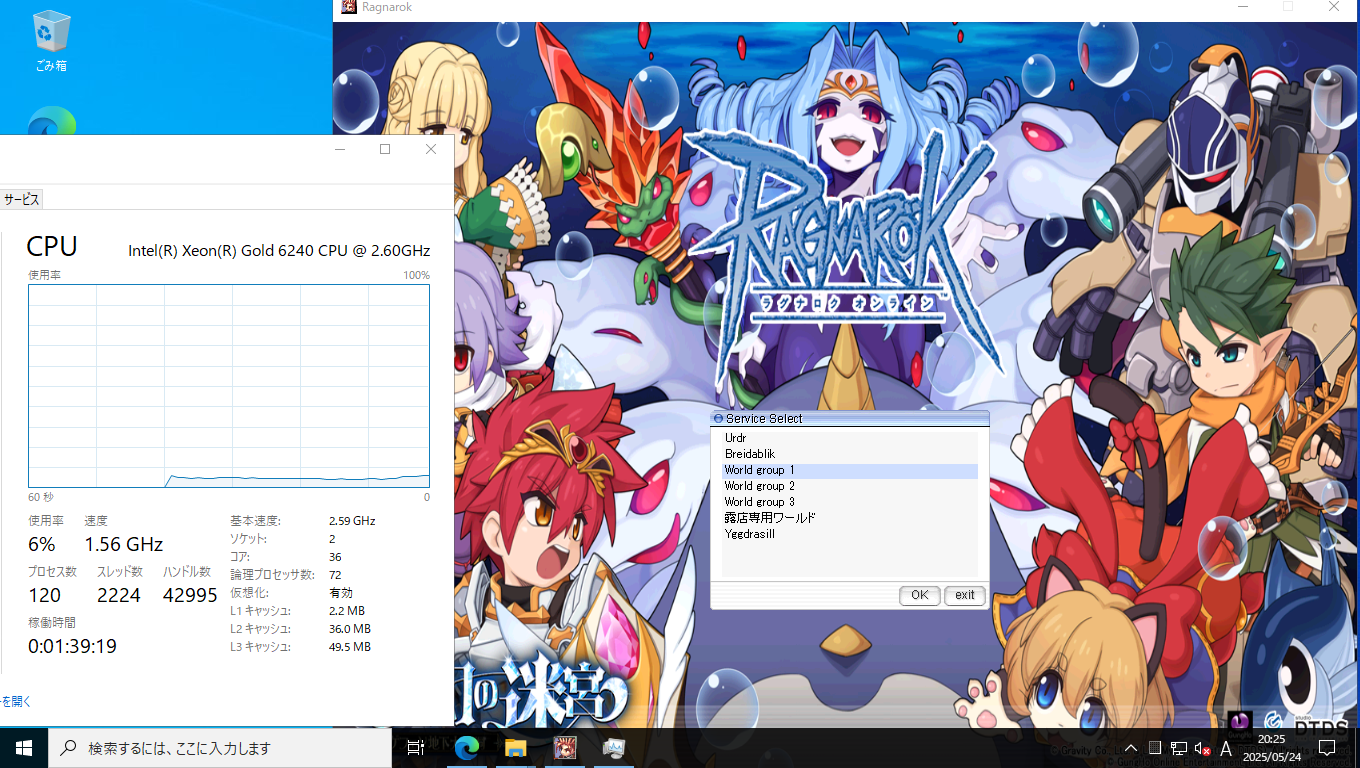Click the IME input mode A indicator
The height and width of the screenshot is (768, 1360).
(1226, 748)
